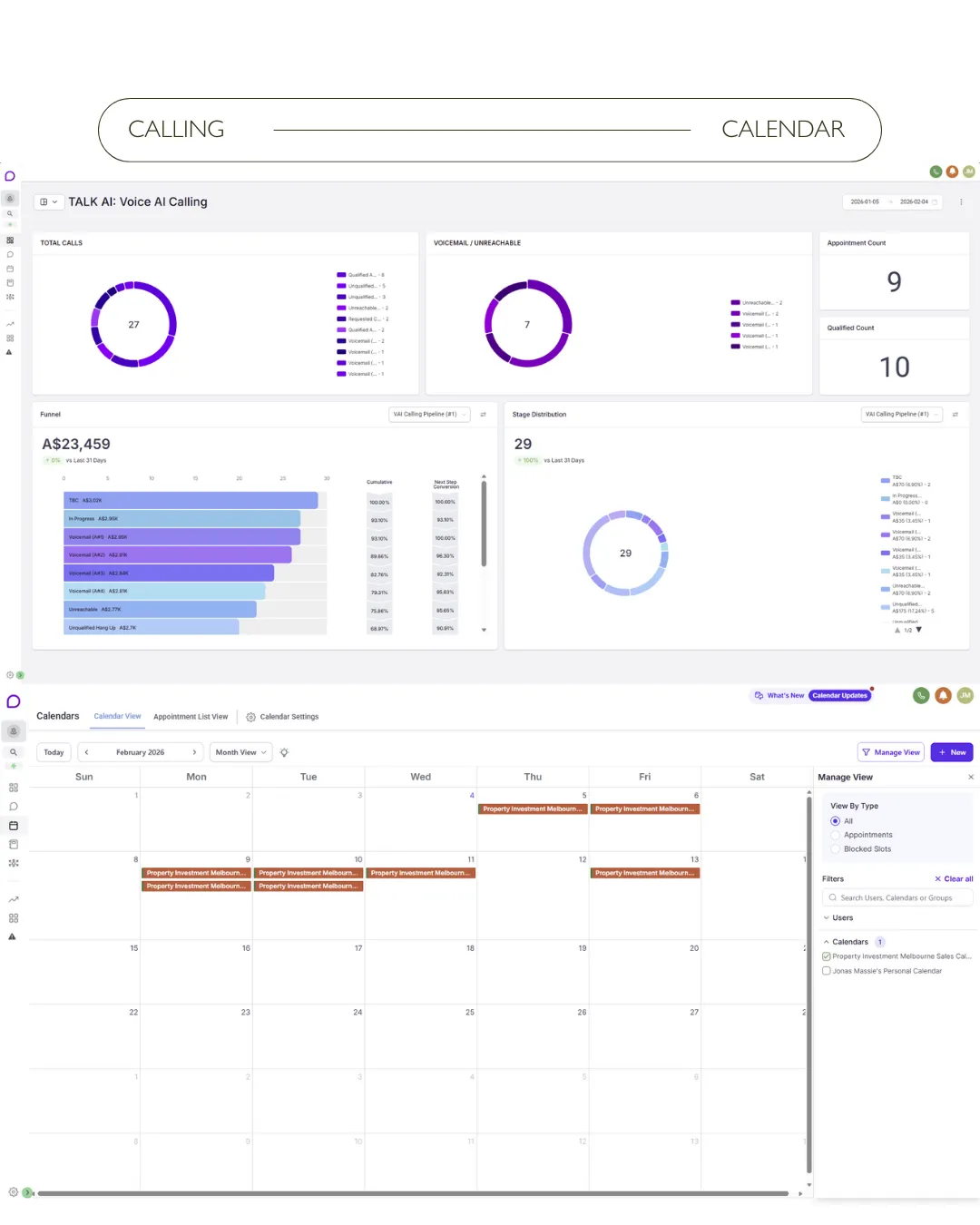
Task: Select the Blocked Slots radio option
Action: (836, 849)
